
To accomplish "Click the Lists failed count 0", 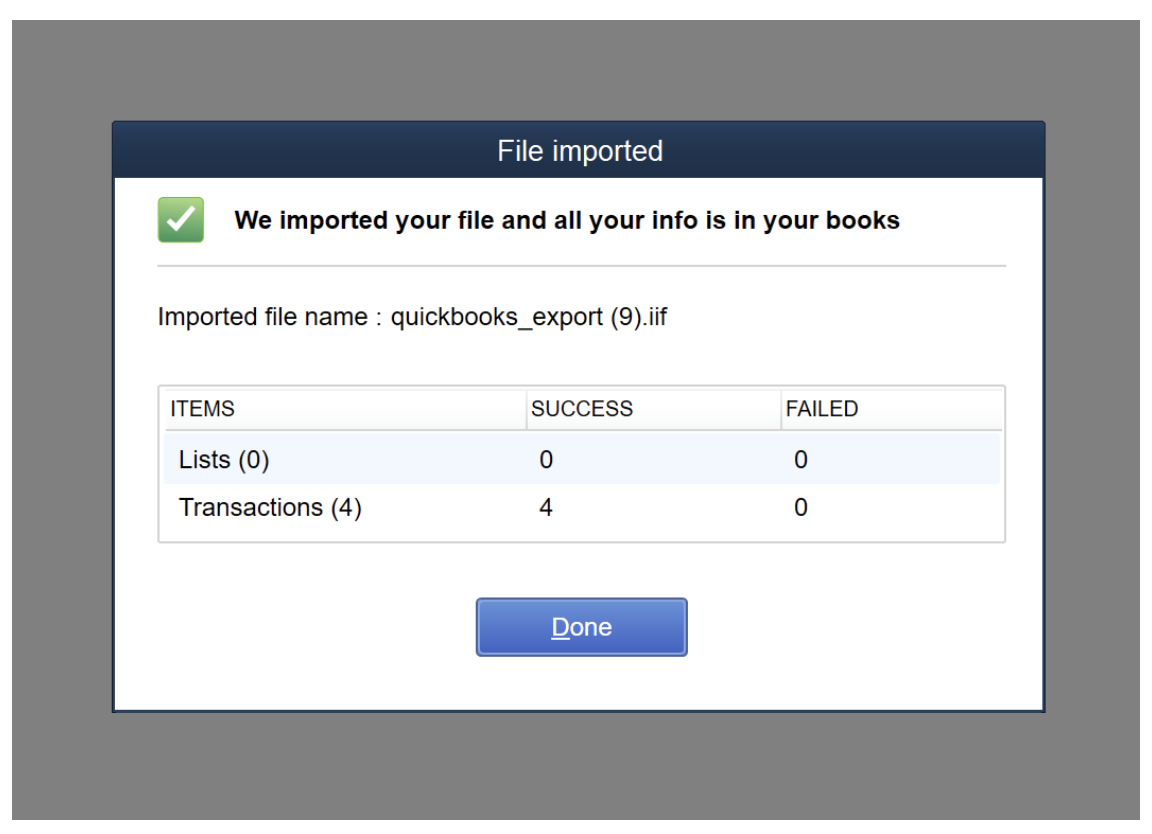I will 801,459.
